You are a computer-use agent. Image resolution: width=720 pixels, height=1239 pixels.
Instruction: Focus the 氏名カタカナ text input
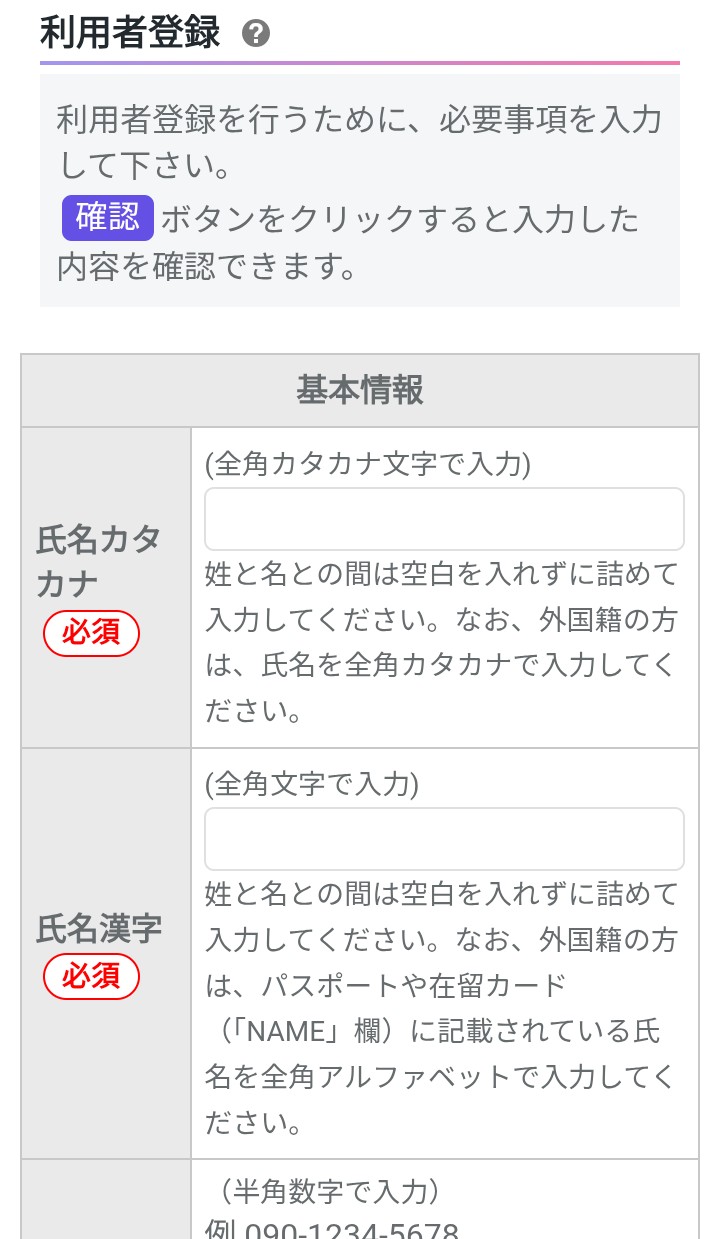coord(444,519)
